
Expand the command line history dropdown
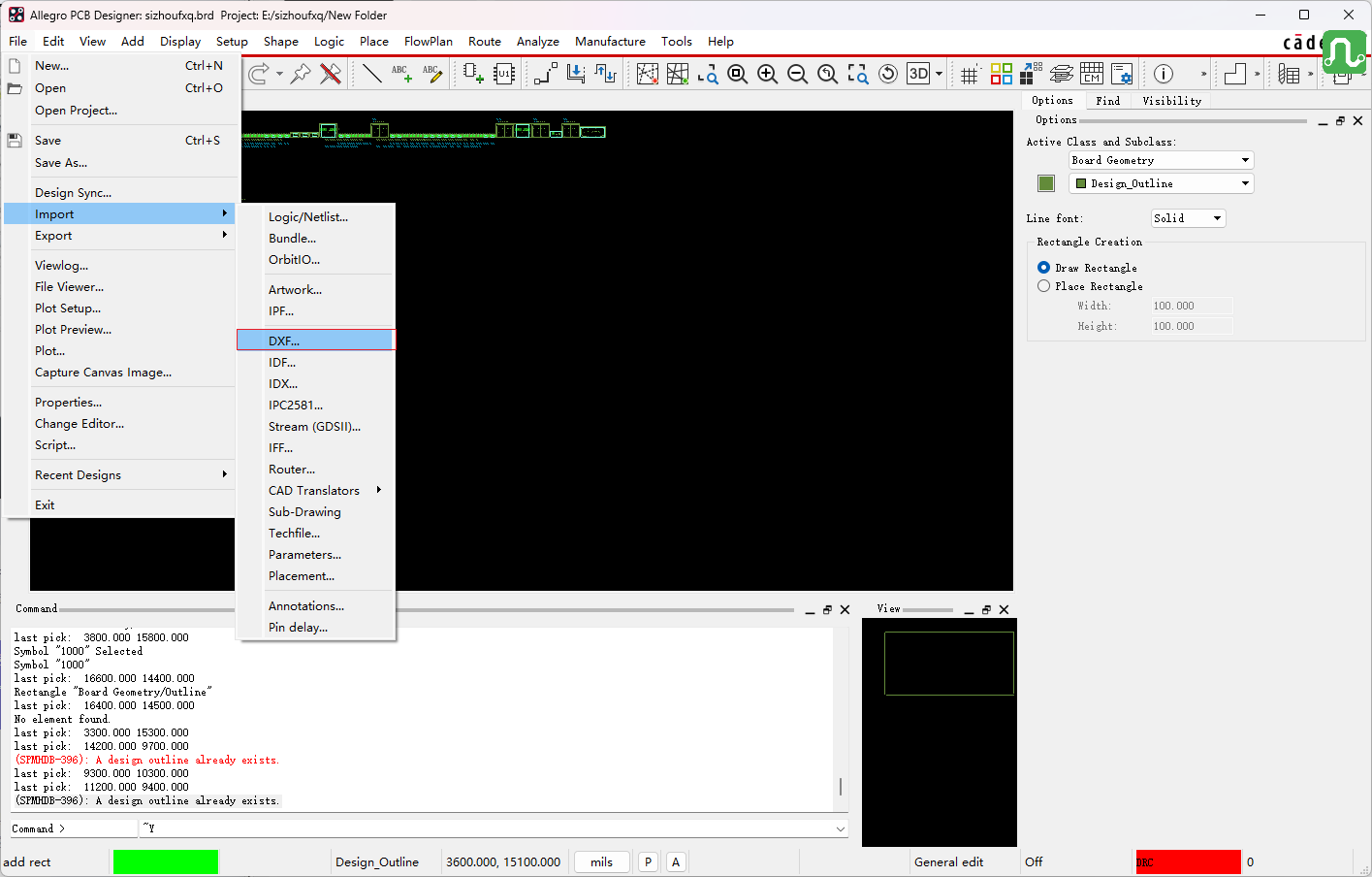point(840,828)
